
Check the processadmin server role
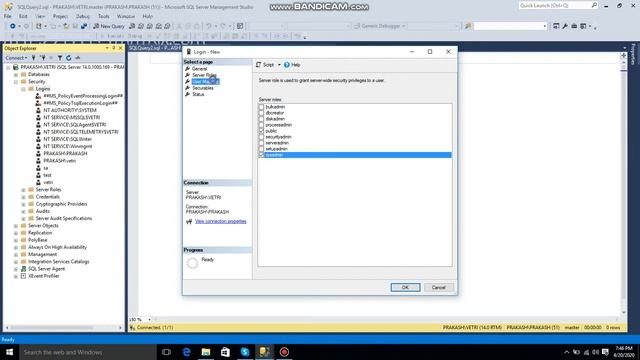point(262,125)
